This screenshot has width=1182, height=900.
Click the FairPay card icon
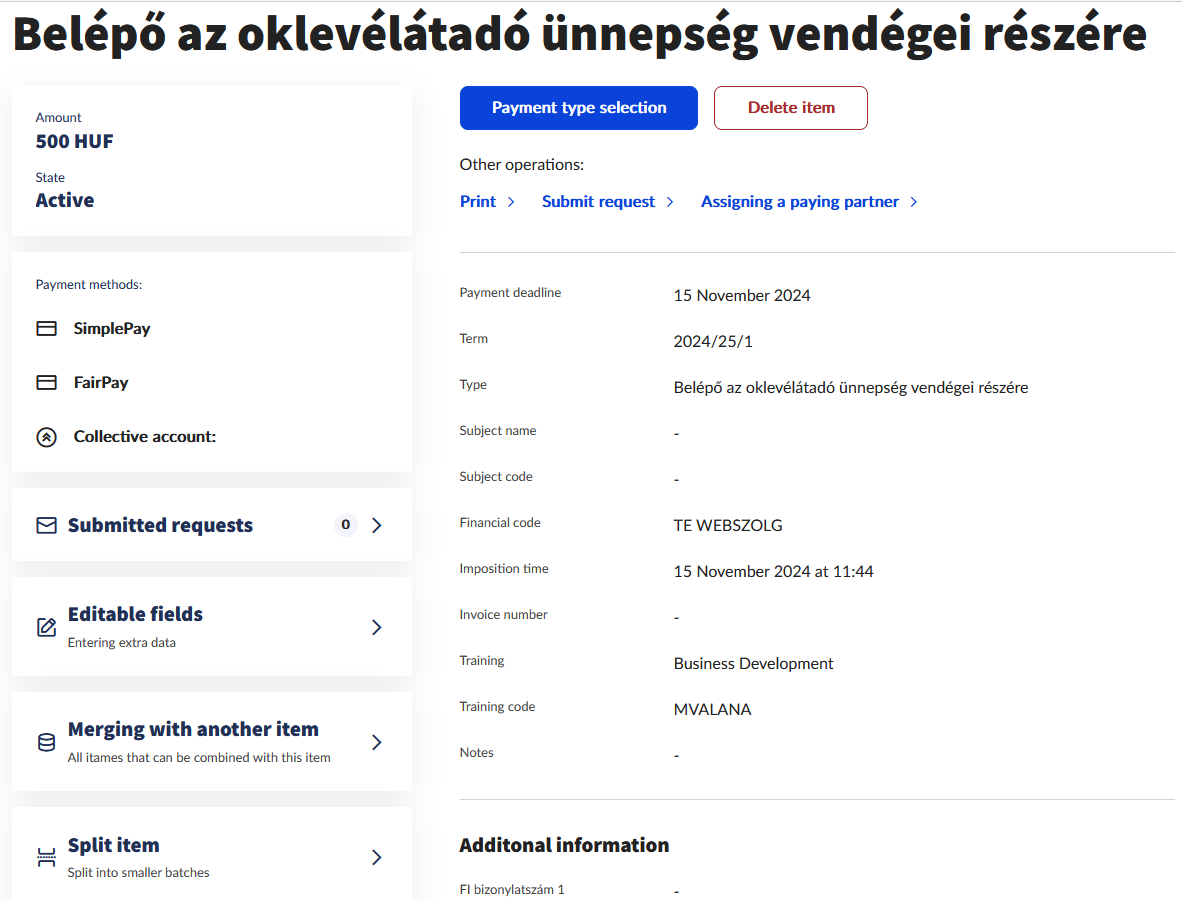click(x=46, y=383)
